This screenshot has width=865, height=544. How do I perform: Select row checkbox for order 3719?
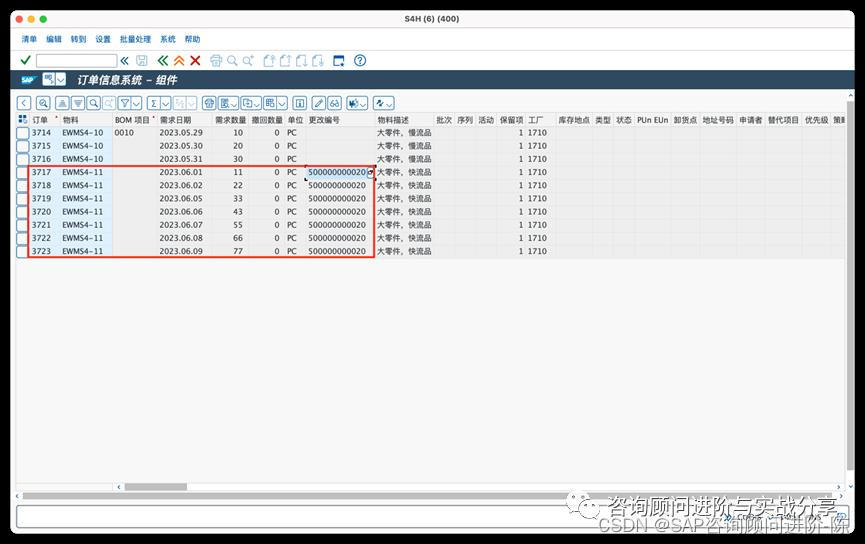coord(23,199)
